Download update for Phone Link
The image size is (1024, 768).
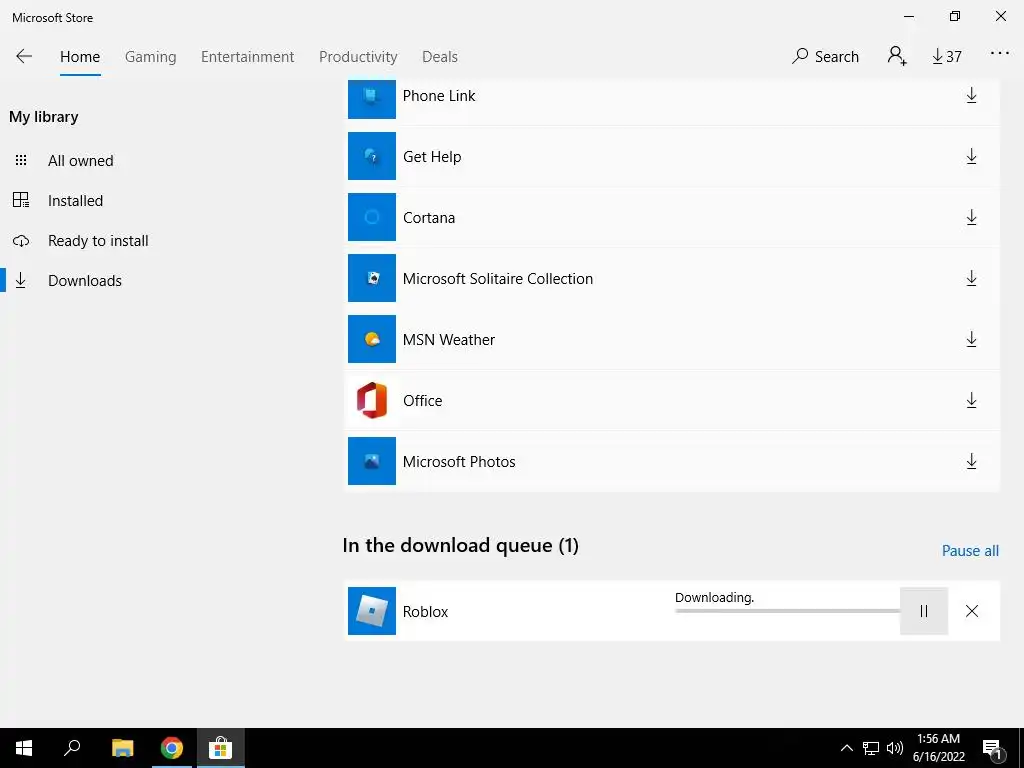[x=971, y=95]
